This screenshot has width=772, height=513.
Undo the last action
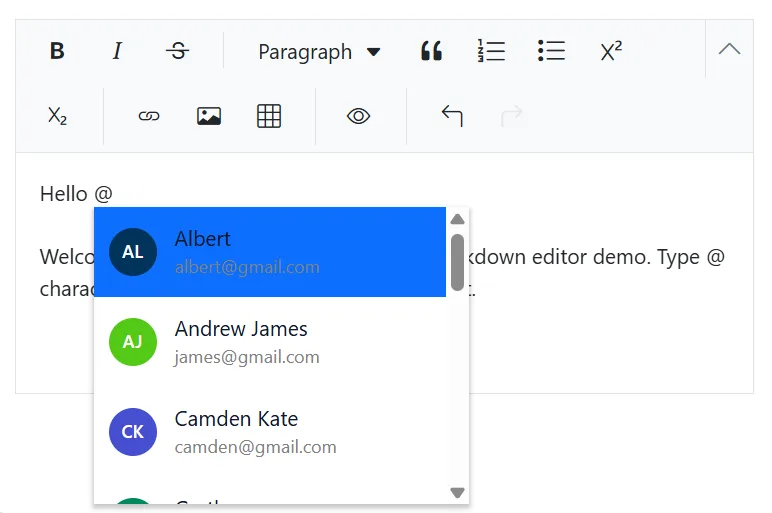452,116
